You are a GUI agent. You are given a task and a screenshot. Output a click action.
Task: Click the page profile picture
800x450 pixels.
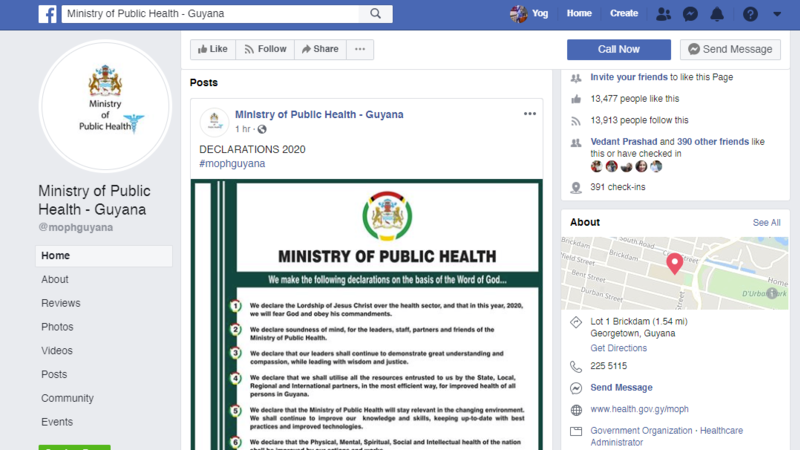point(105,106)
